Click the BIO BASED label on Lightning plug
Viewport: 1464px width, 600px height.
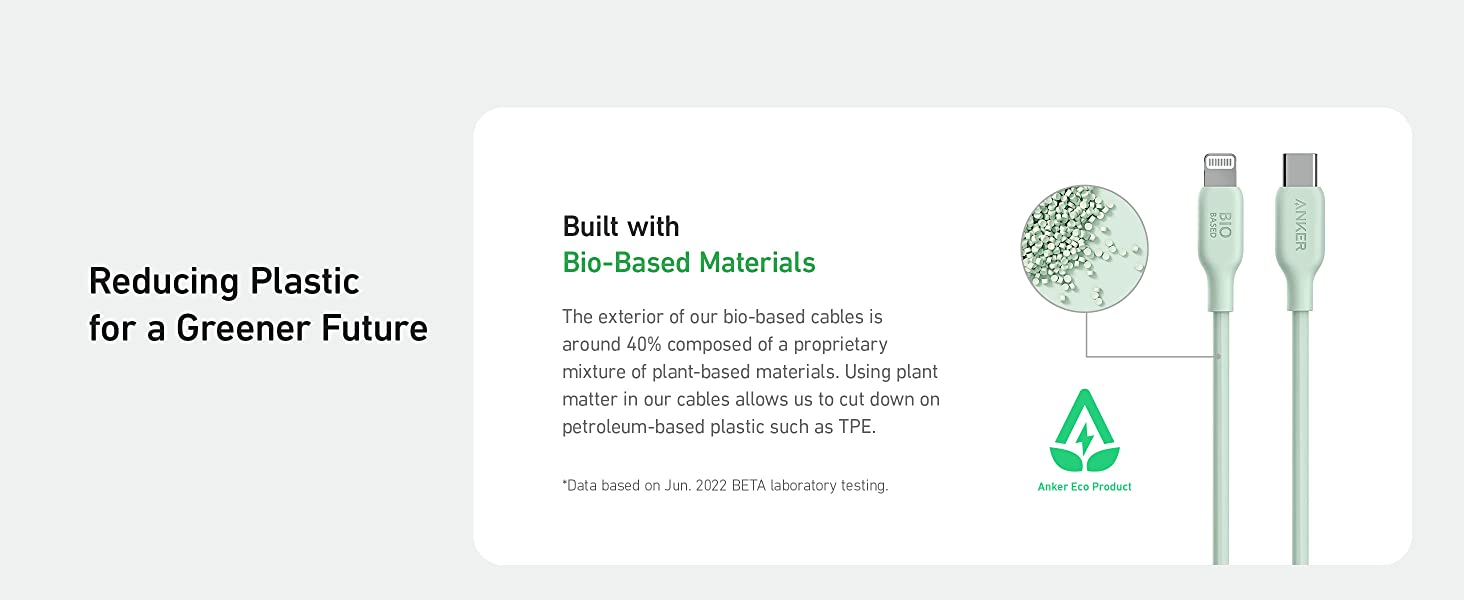1220,223
